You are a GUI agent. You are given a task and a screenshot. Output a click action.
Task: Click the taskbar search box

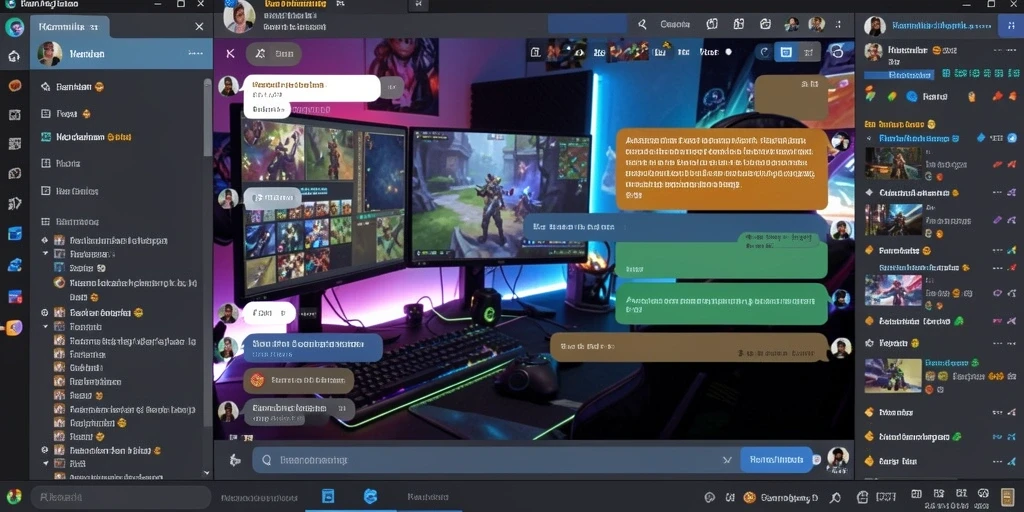(121, 497)
